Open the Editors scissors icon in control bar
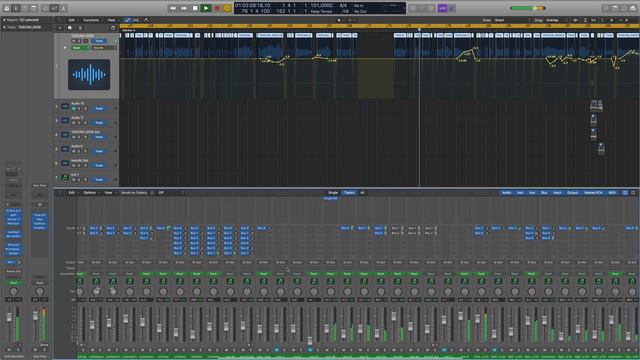The image size is (640, 360). click(x=64, y=8)
